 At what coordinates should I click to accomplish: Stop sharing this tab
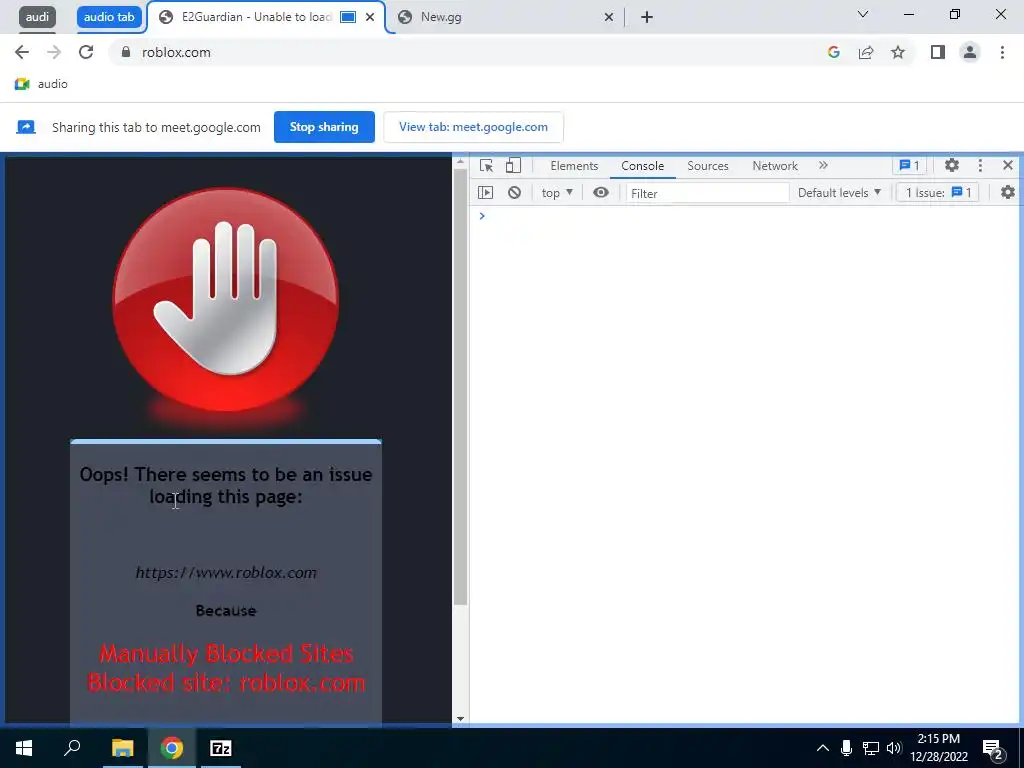pyautogui.click(x=324, y=127)
